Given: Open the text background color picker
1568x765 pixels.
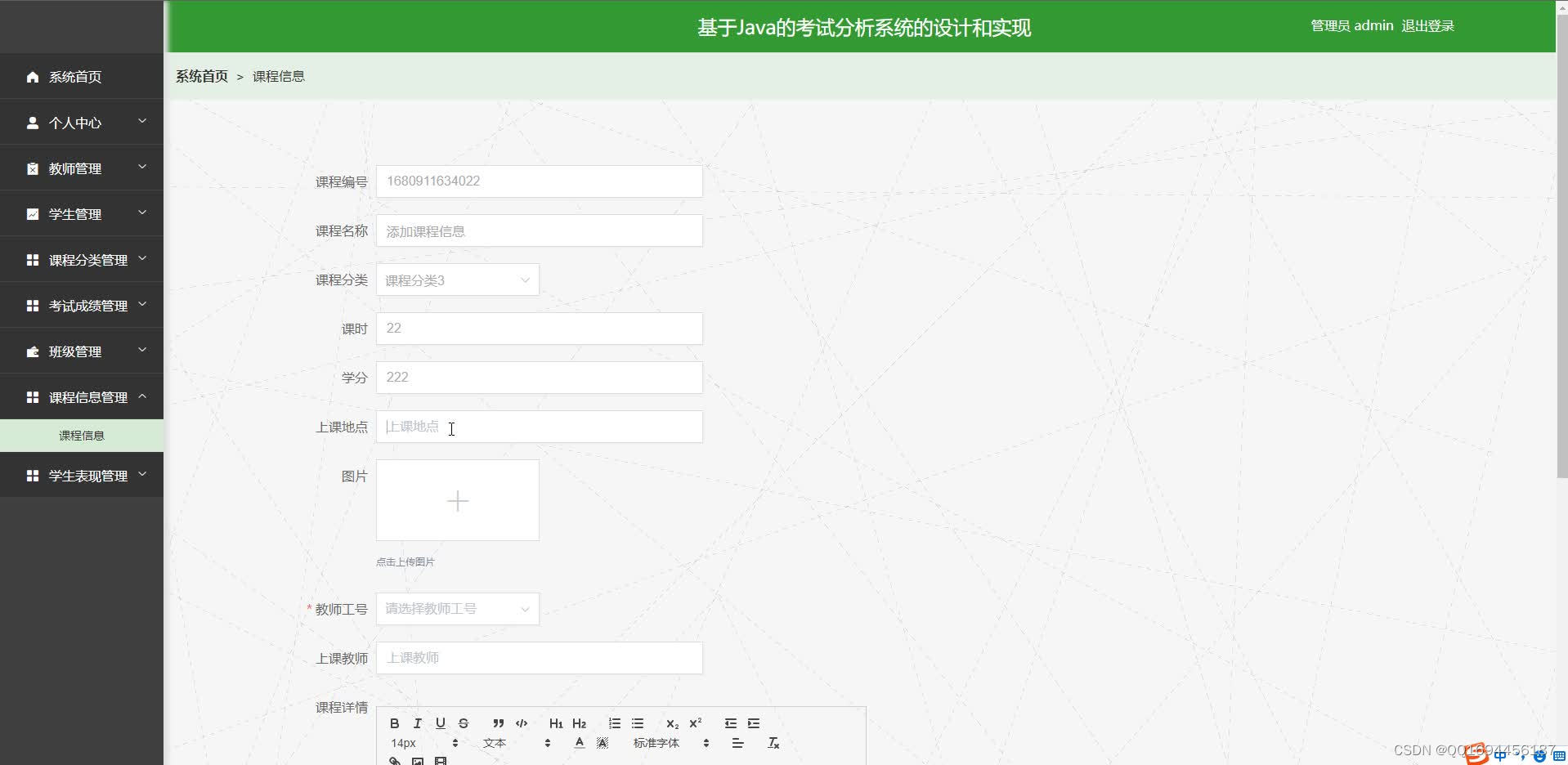Looking at the screenshot, I should coord(603,743).
